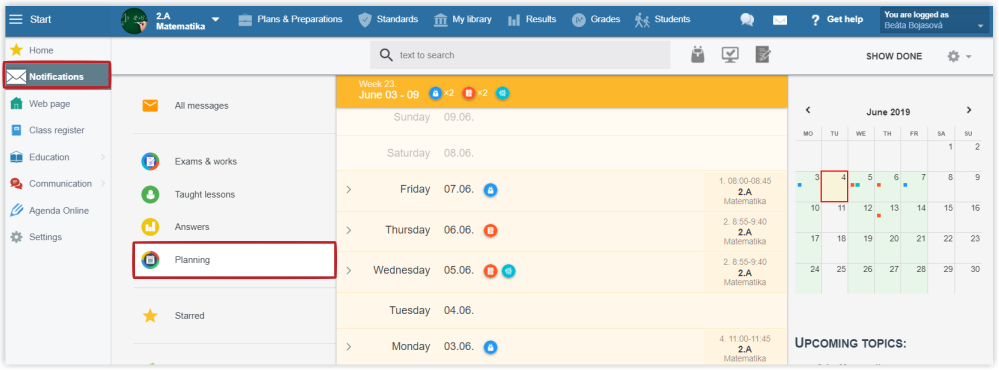Click the text to search field

(x=520, y=55)
